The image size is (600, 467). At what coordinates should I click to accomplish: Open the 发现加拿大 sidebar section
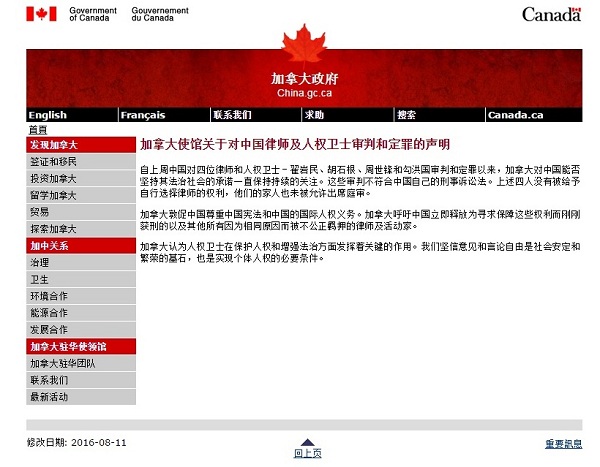pyautogui.click(x=81, y=145)
